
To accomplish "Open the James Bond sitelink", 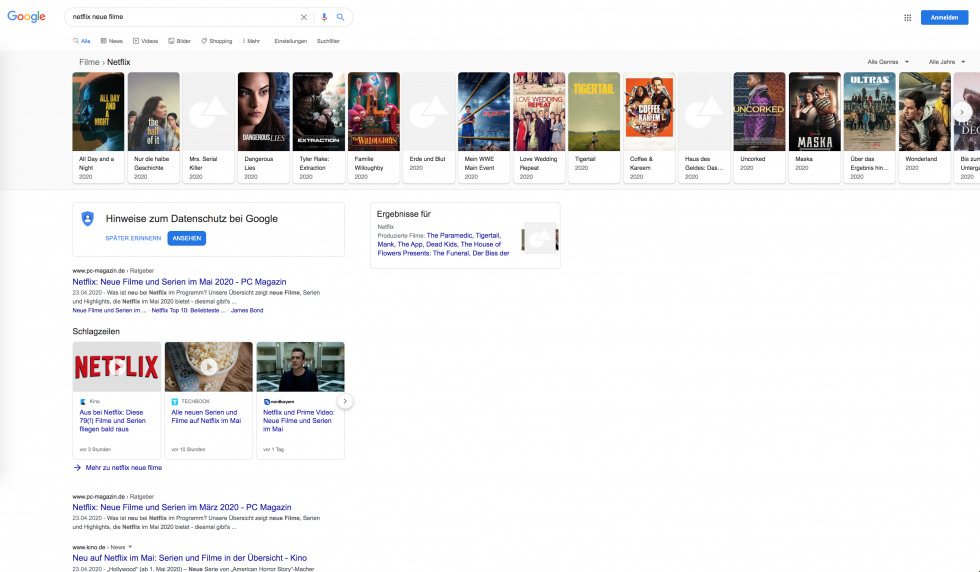I will (247, 310).
